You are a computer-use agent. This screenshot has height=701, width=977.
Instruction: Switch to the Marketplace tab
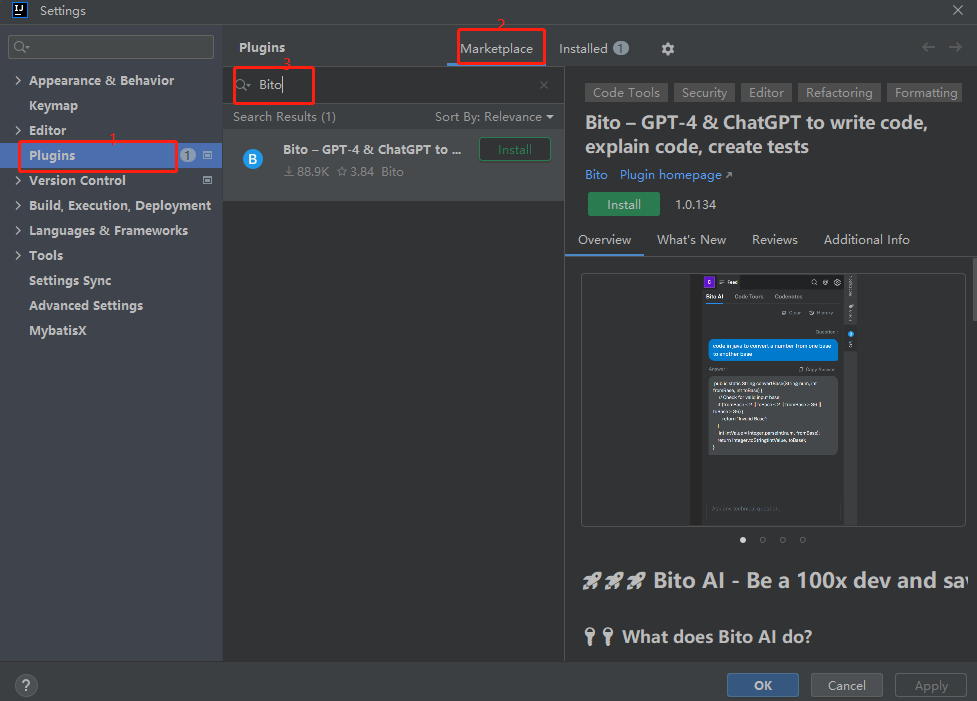pos(497,49)
